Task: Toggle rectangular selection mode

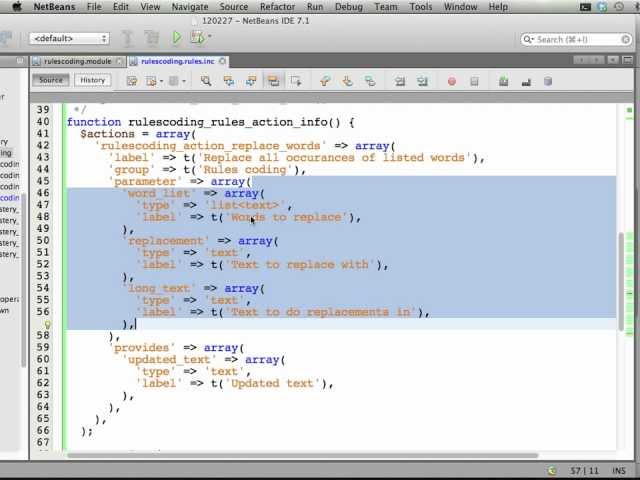Action: click(x=296, y=81)
